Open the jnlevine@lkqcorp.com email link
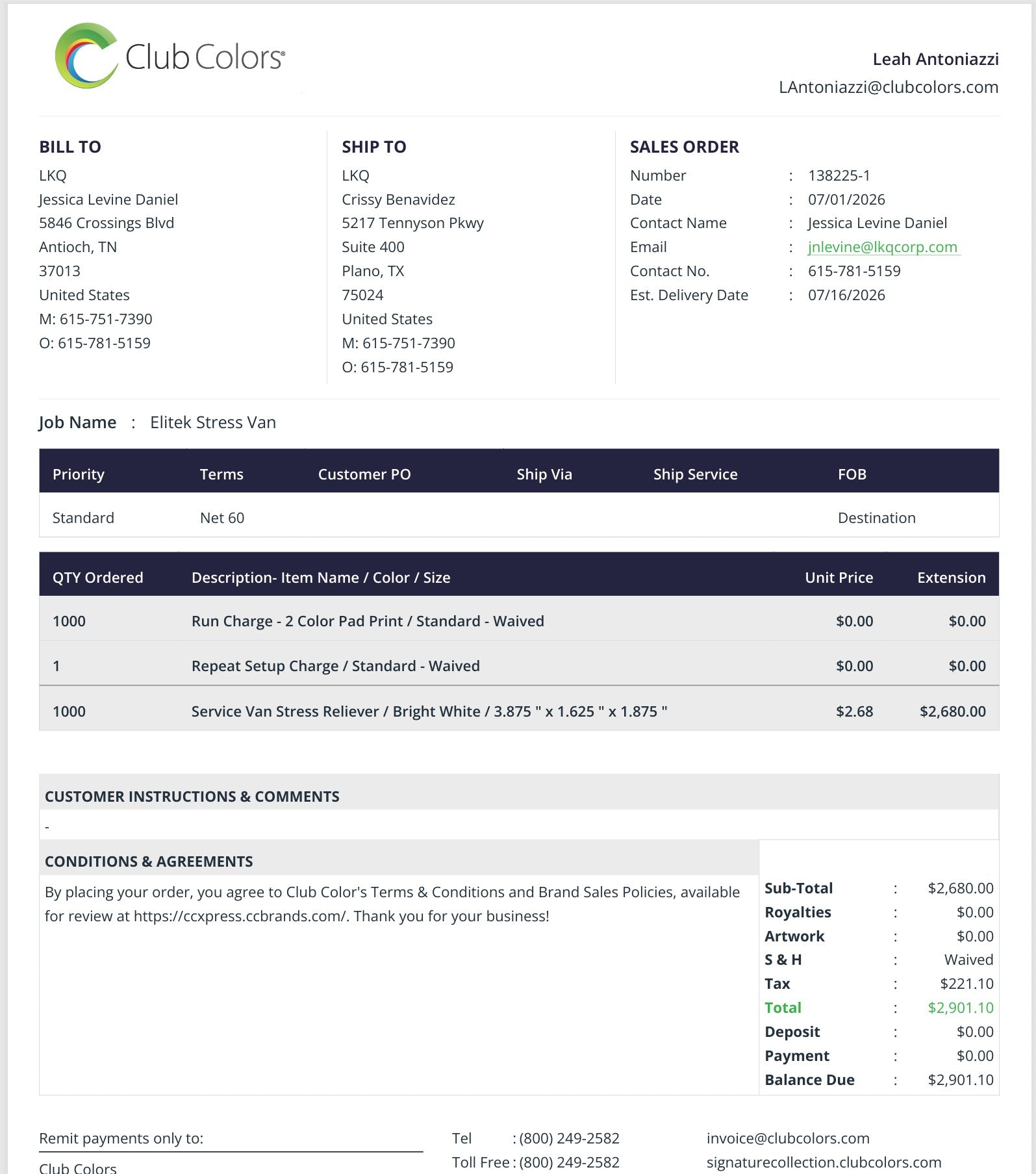 point(883,247)
